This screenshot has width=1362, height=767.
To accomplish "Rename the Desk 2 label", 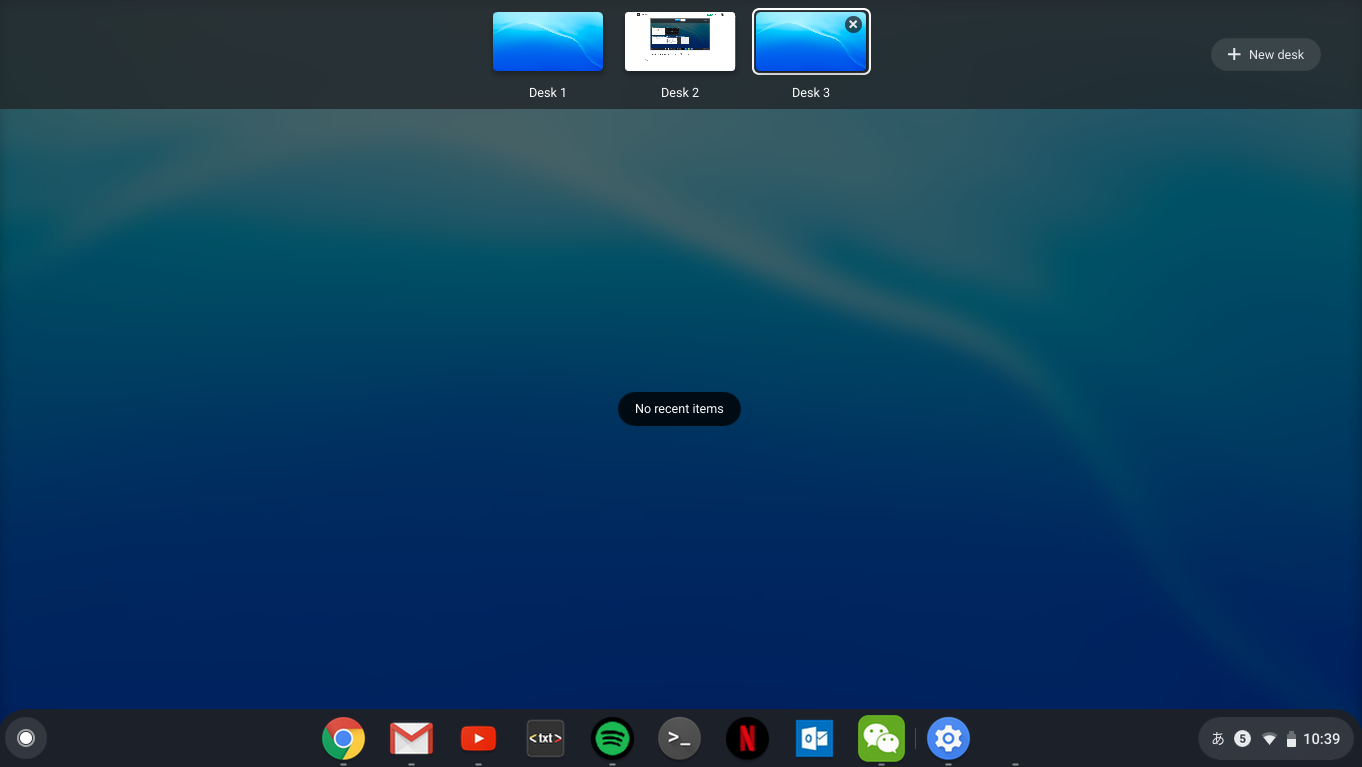I will pyautogui.click(x=680, y=93).
